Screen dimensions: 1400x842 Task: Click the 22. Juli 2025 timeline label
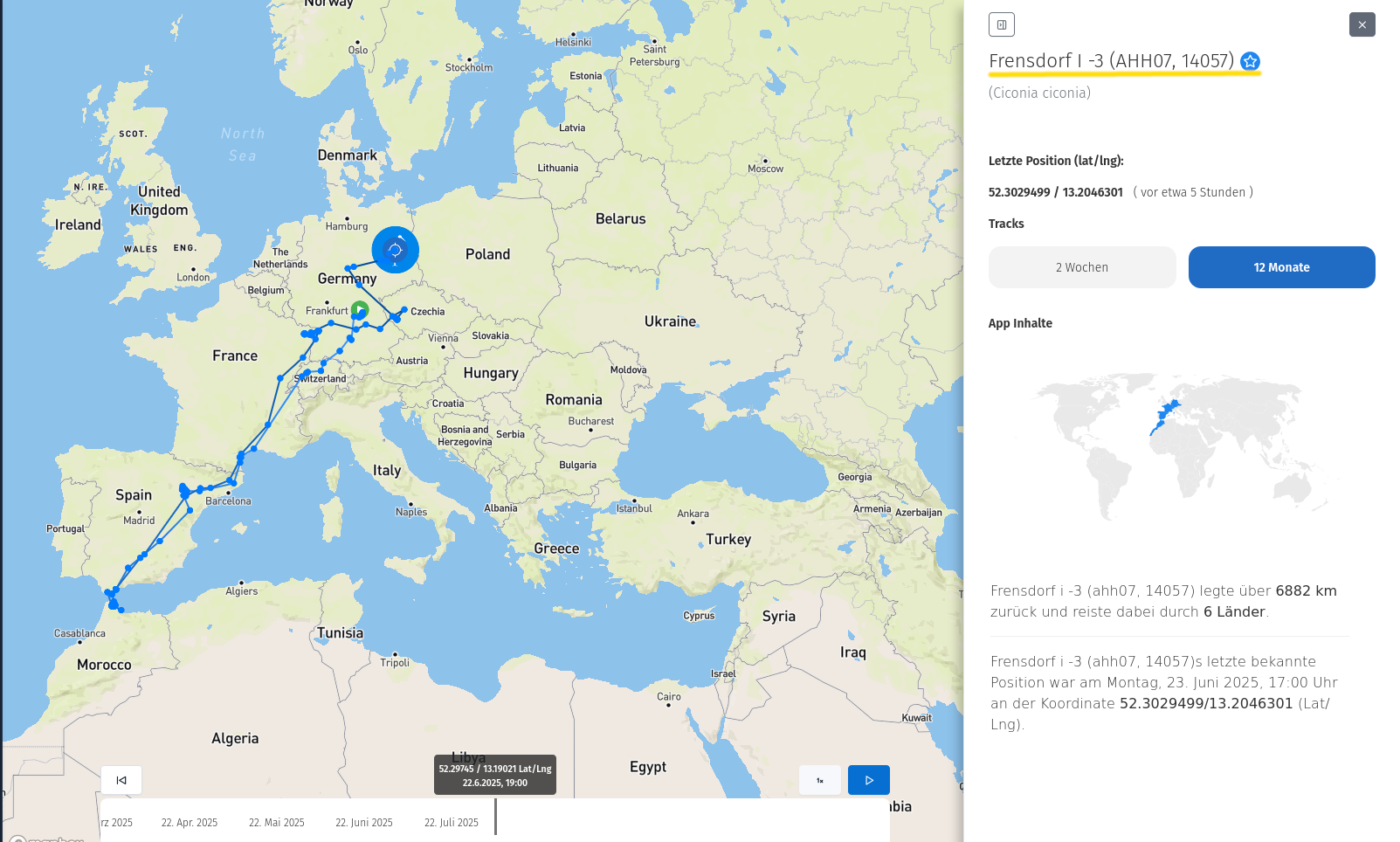click(x=452, y=823)
